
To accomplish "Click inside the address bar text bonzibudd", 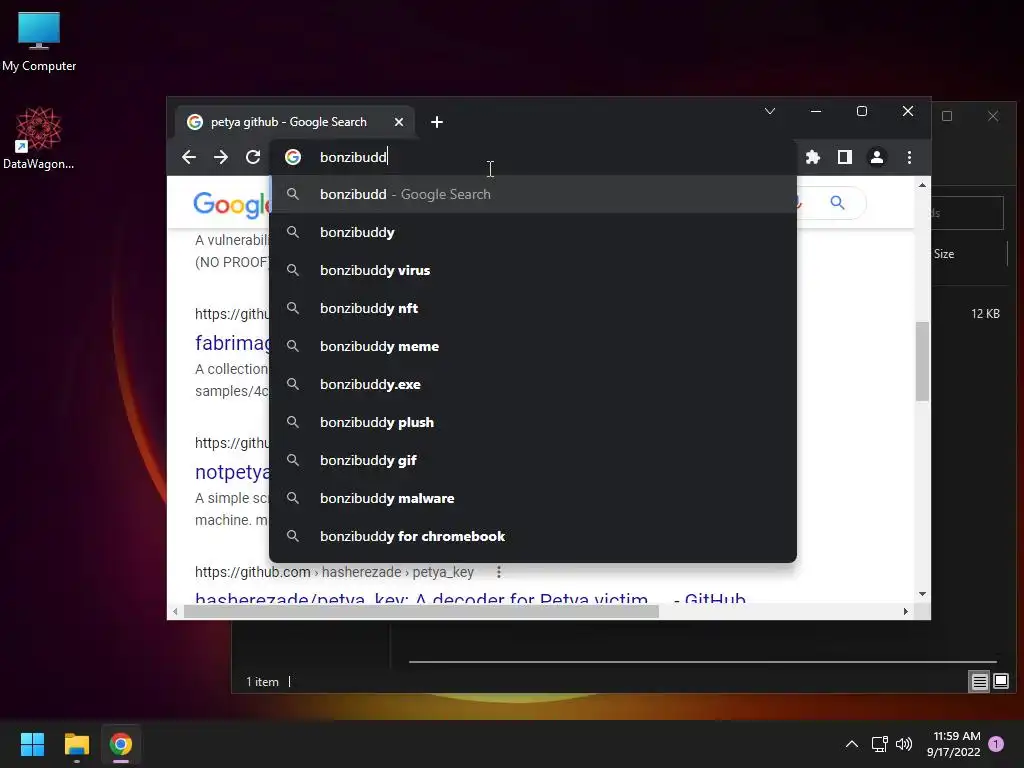I will pyautogui.click(x=353, y=157).
